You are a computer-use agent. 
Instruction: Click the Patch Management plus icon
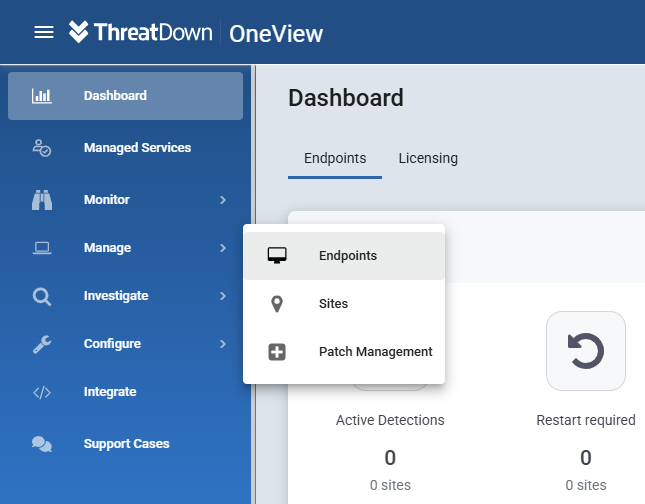point(277,352)
